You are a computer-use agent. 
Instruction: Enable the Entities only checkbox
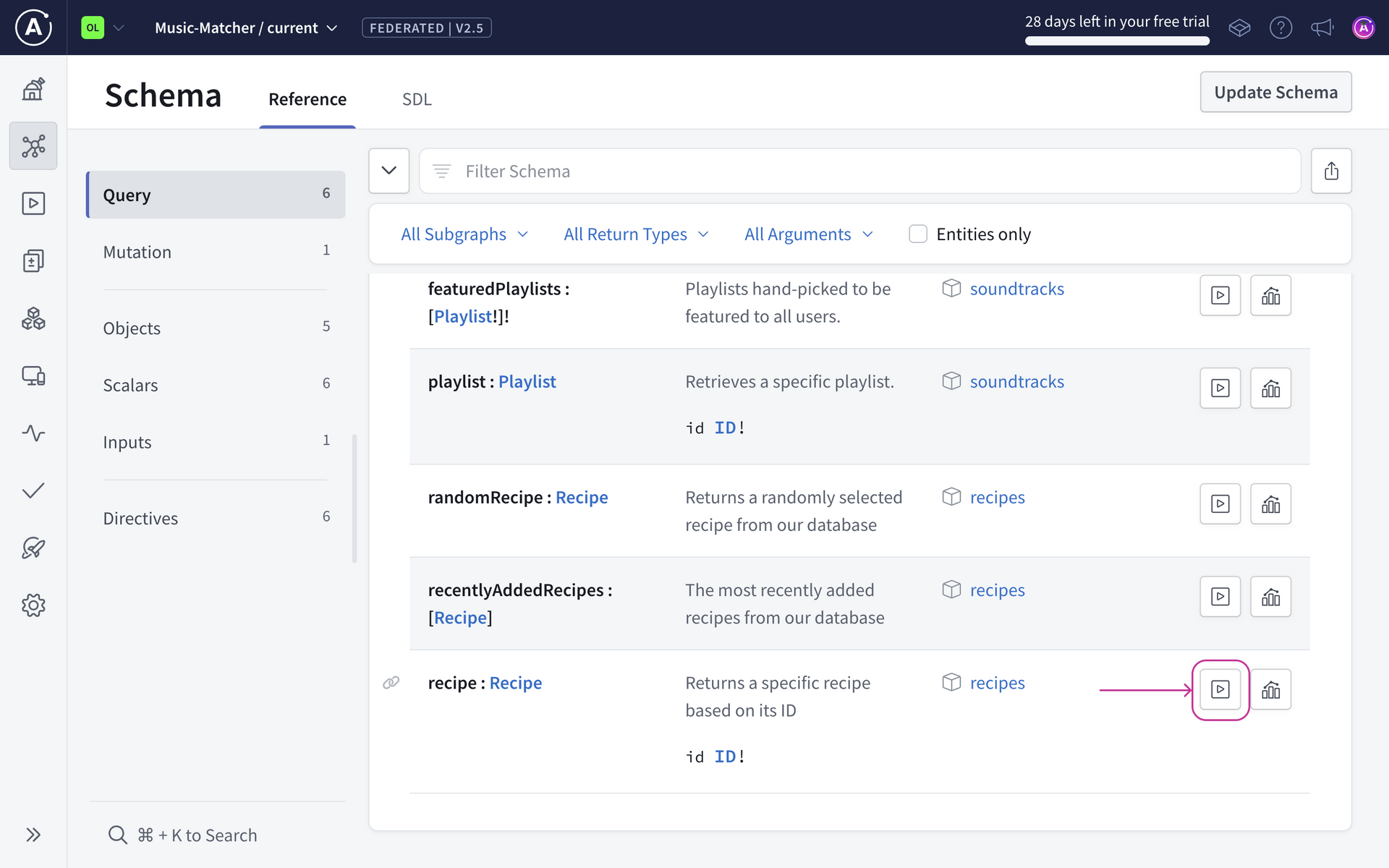click(x=918, y=234)
